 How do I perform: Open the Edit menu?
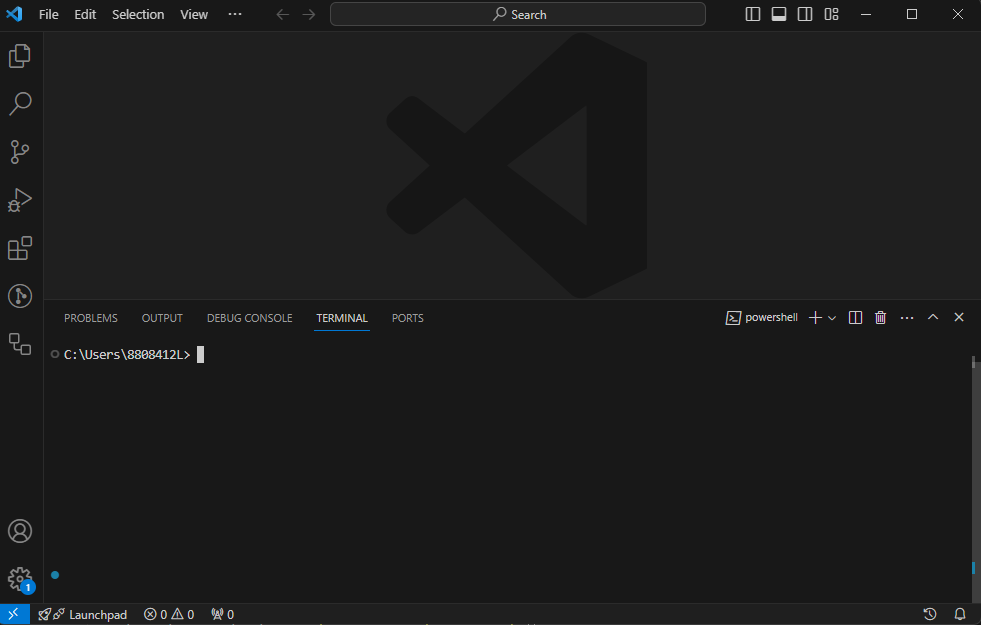pyautogui.click(x=85, y=14)
